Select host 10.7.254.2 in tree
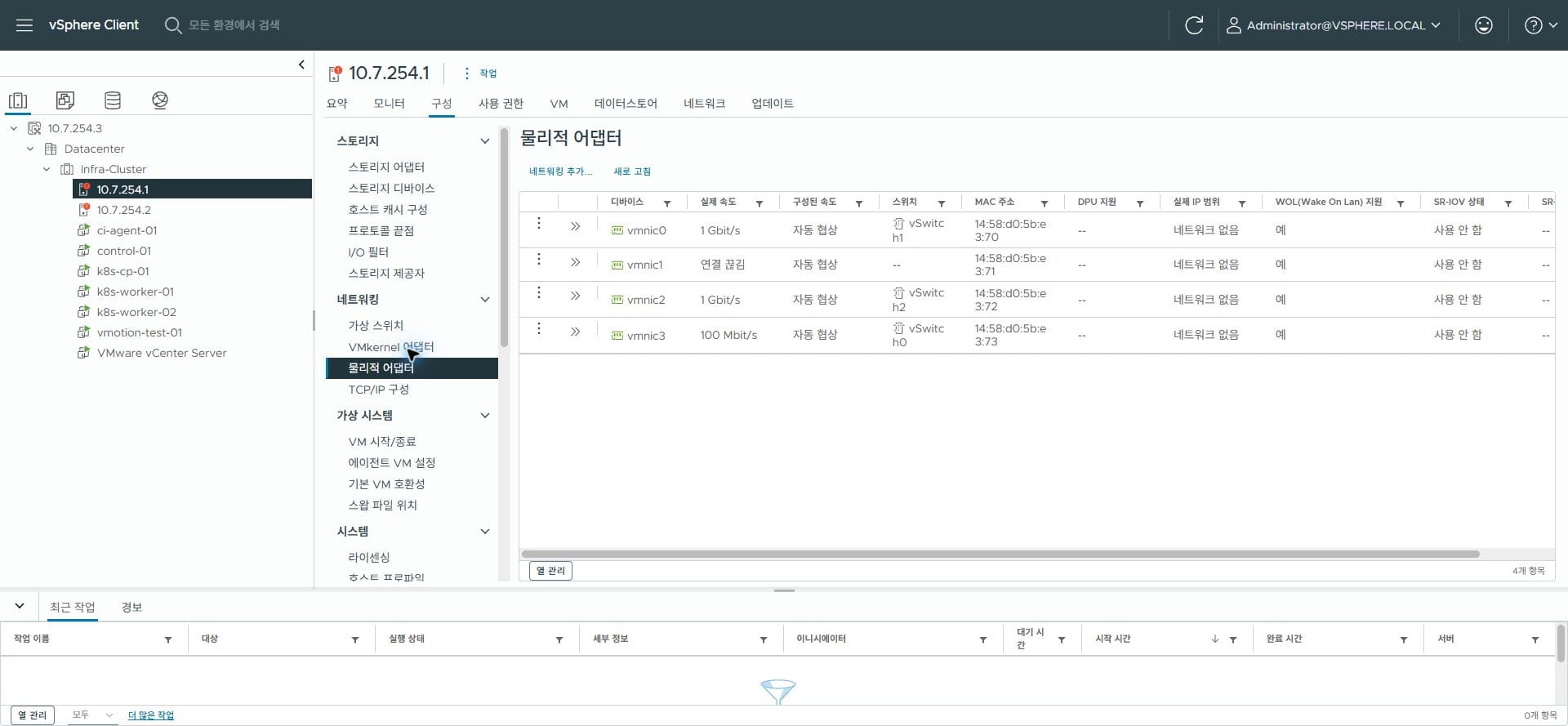 click(123, 210)
